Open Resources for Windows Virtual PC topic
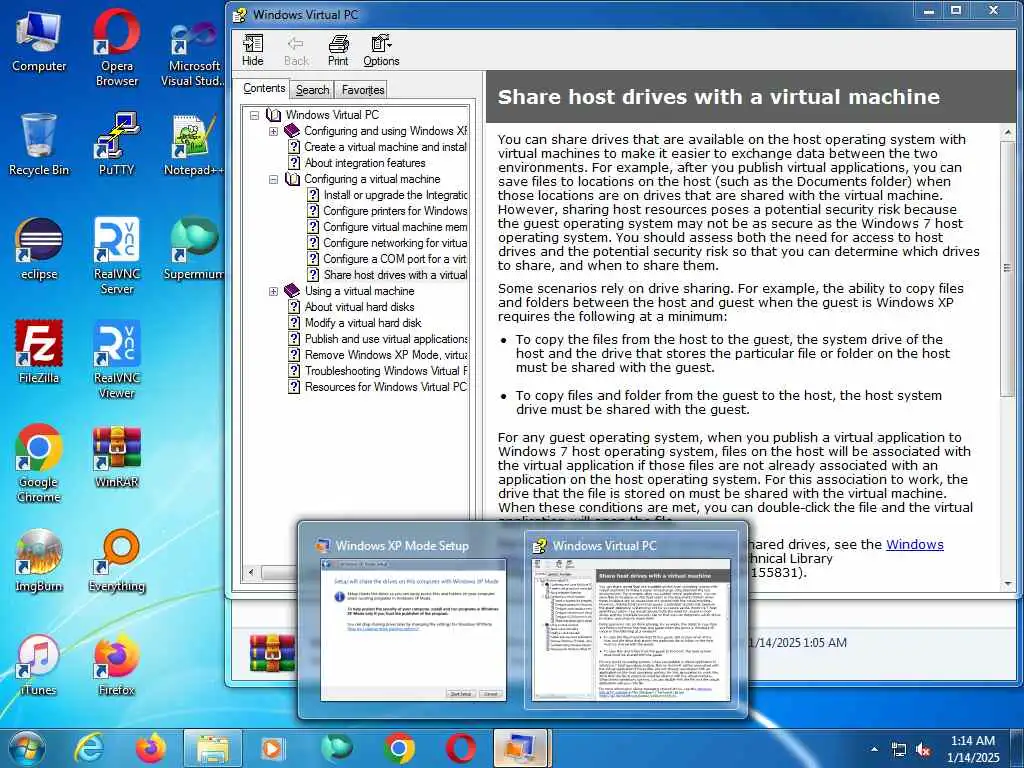The width and height of the screenshot is (1024, 768). pyautogui.click(x=378, y=387)
